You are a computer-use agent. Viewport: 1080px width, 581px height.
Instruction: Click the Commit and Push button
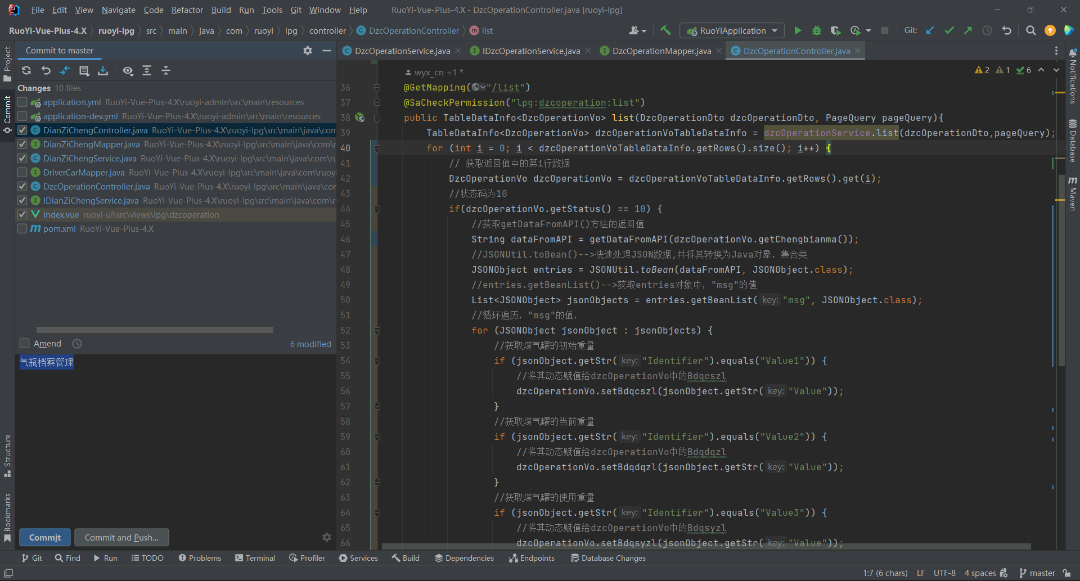121,537
